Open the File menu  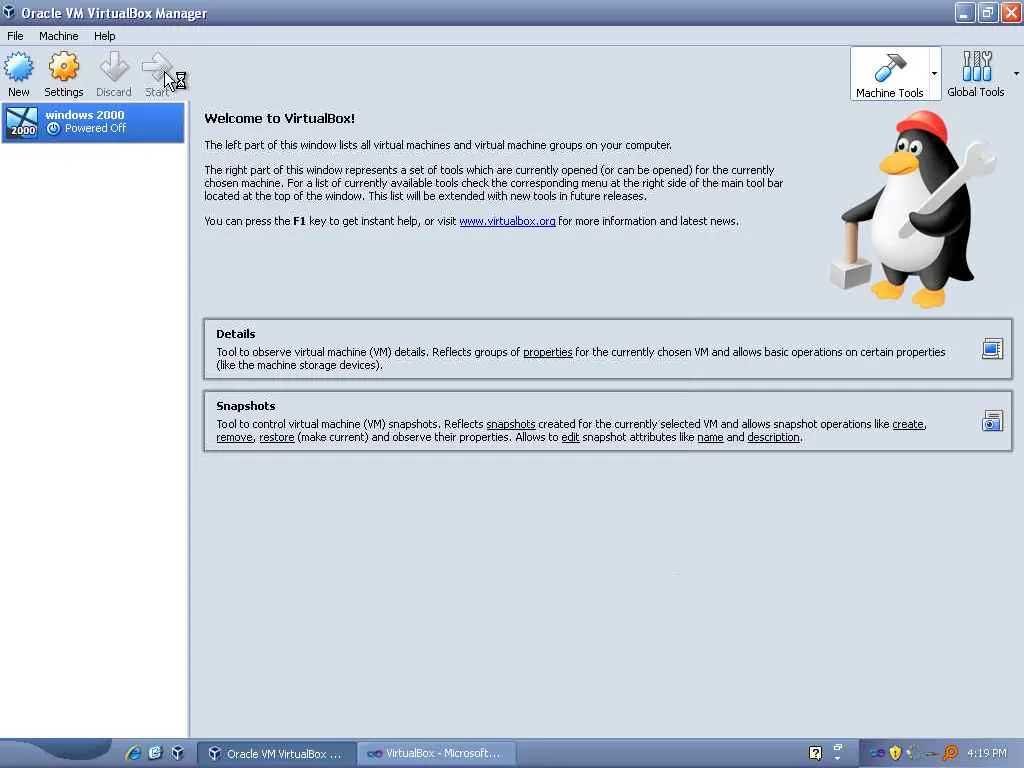[15, 36]
